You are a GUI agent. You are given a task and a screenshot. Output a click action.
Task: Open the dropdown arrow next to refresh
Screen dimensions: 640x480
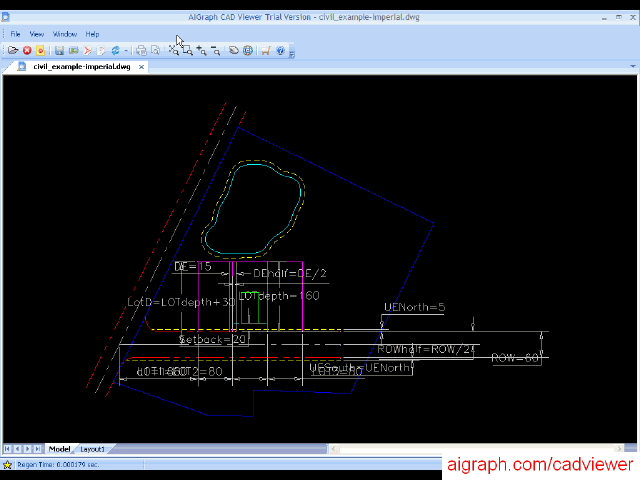[x=126, y=51]
